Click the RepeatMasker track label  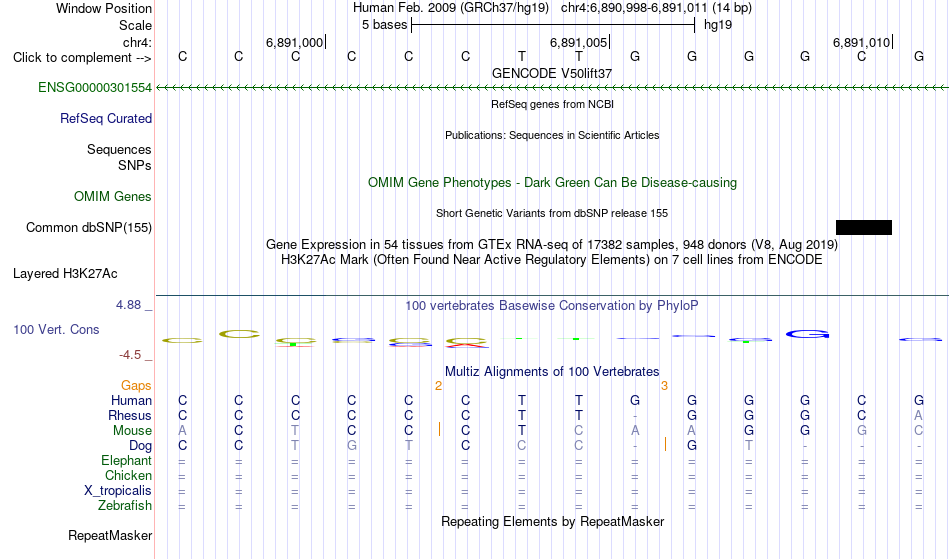(x=110, y=535)
